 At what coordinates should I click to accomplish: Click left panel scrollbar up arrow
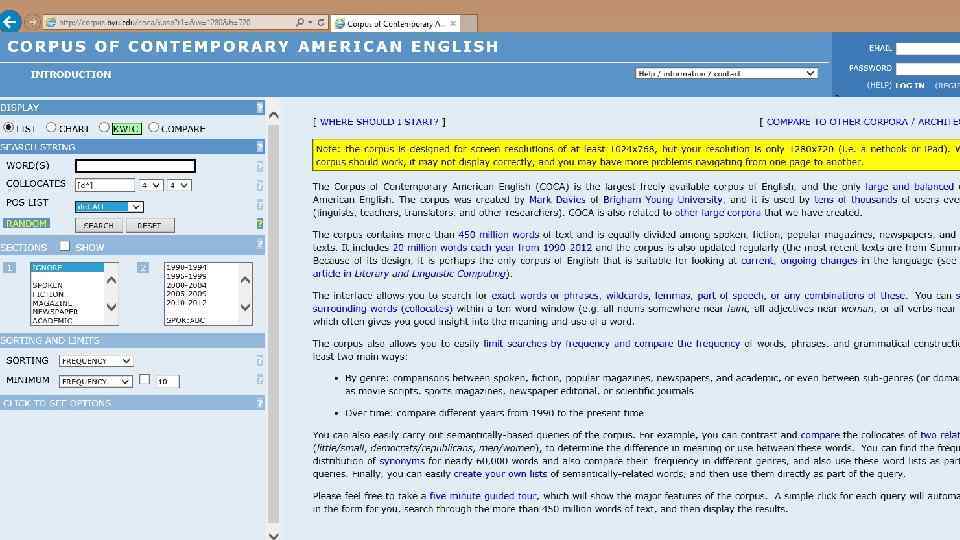(x=274, y=115)
